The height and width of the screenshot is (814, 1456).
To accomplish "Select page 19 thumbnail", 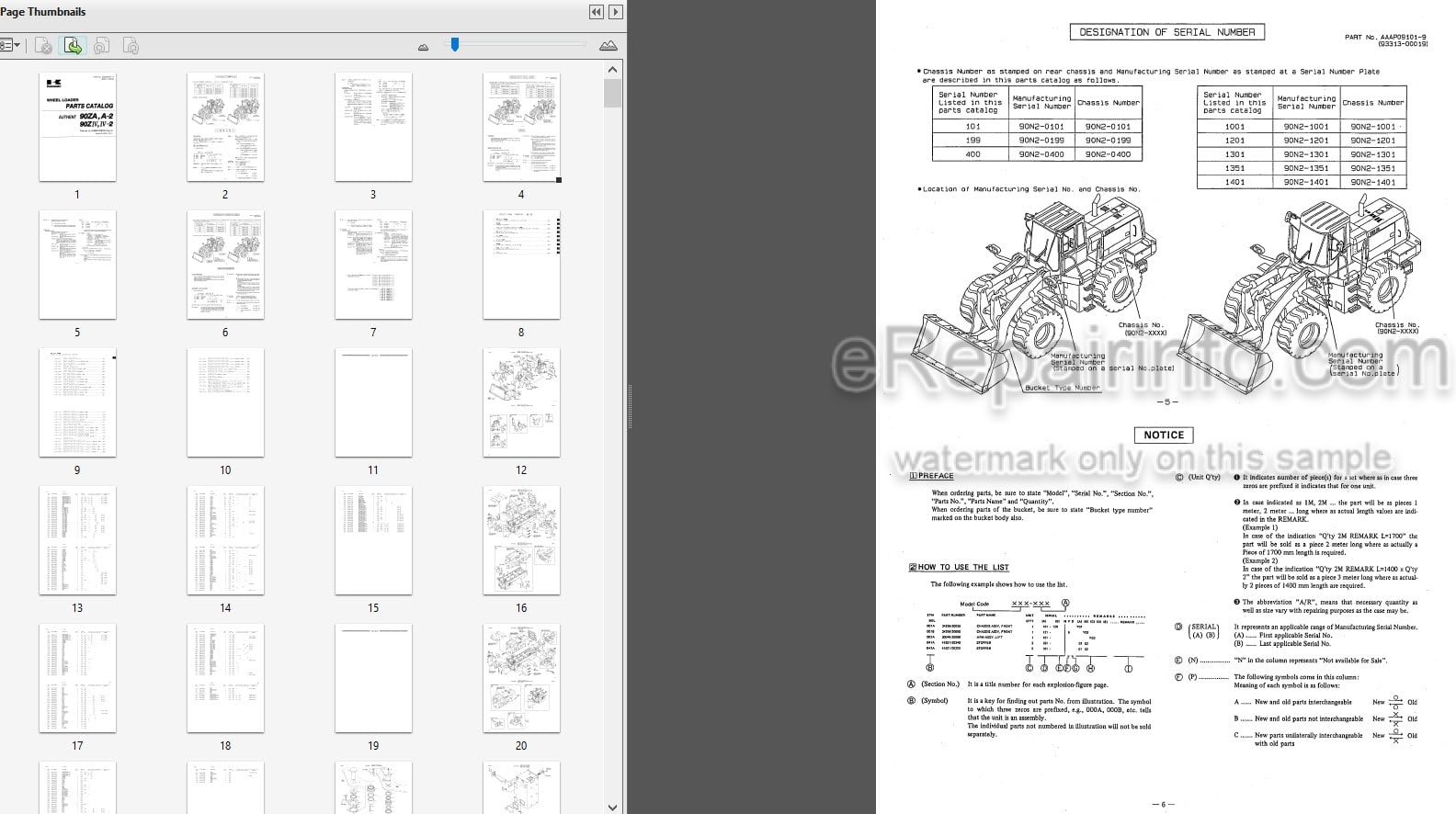I will click(x=373, y=678).
